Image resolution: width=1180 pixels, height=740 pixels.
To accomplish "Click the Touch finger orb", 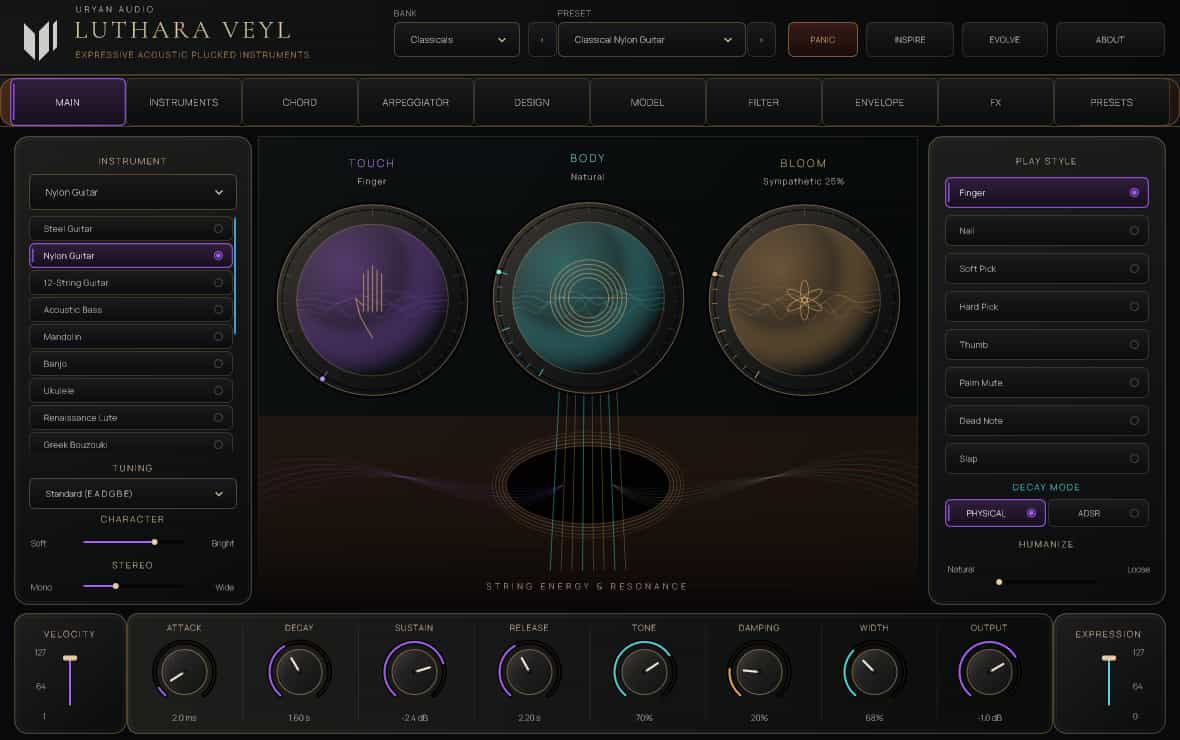I will point(372,300).
